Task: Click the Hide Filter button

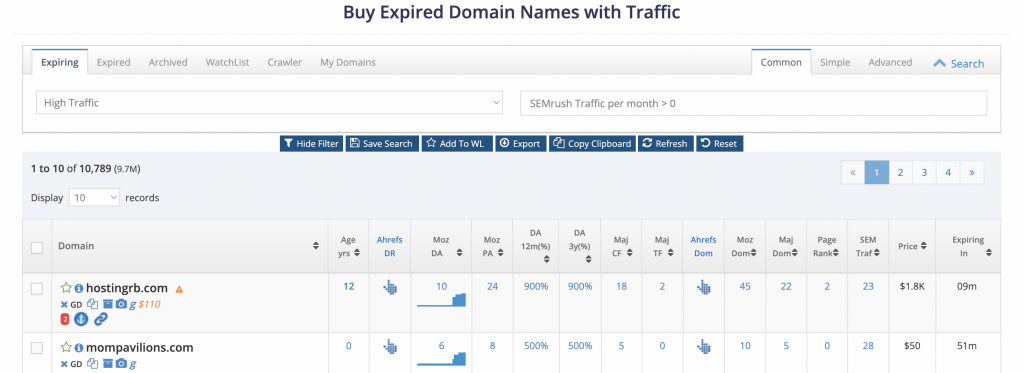Action: (312, 144)
